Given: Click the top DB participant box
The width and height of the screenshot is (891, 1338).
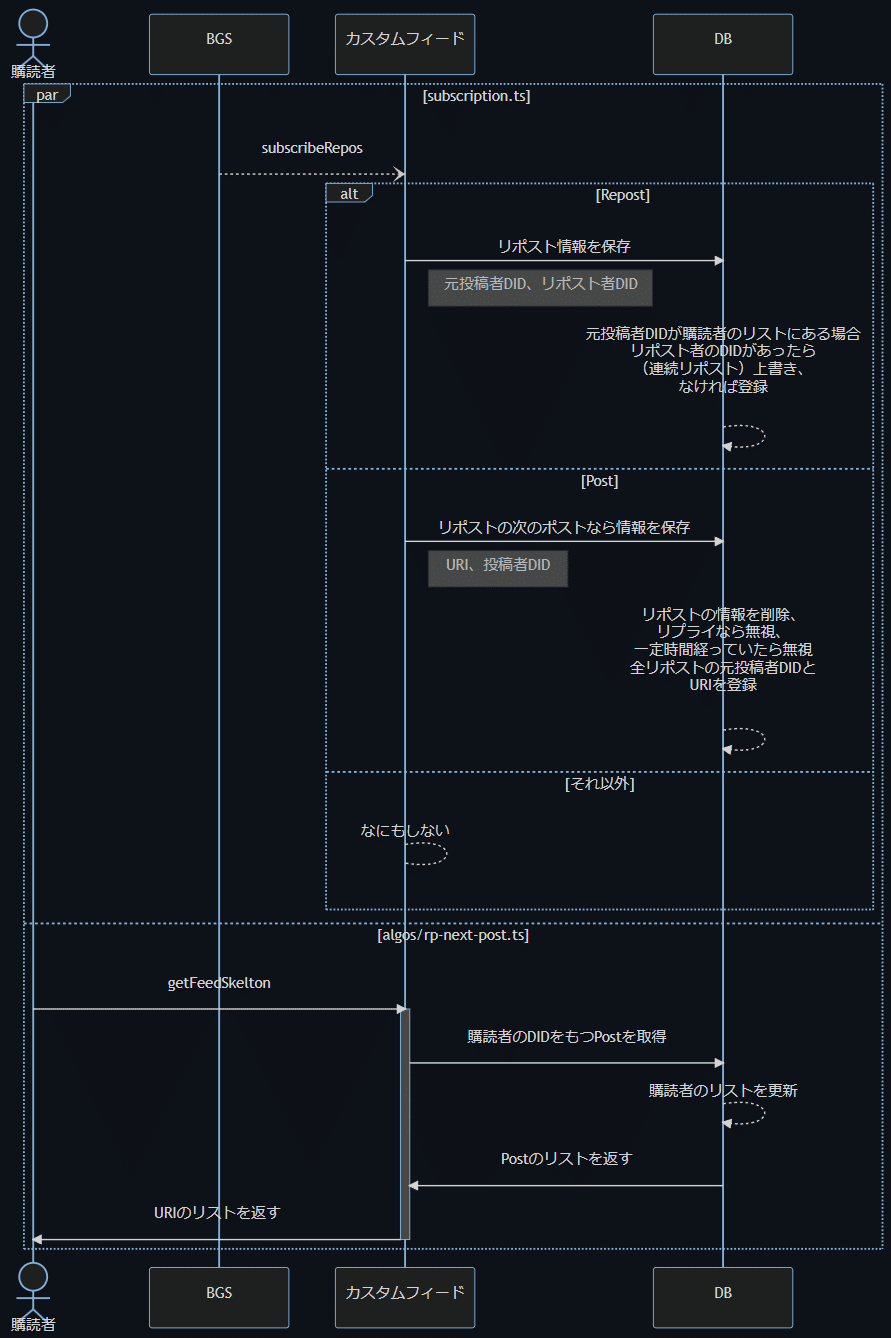Looking at the screenshot, I should point(722,44).
